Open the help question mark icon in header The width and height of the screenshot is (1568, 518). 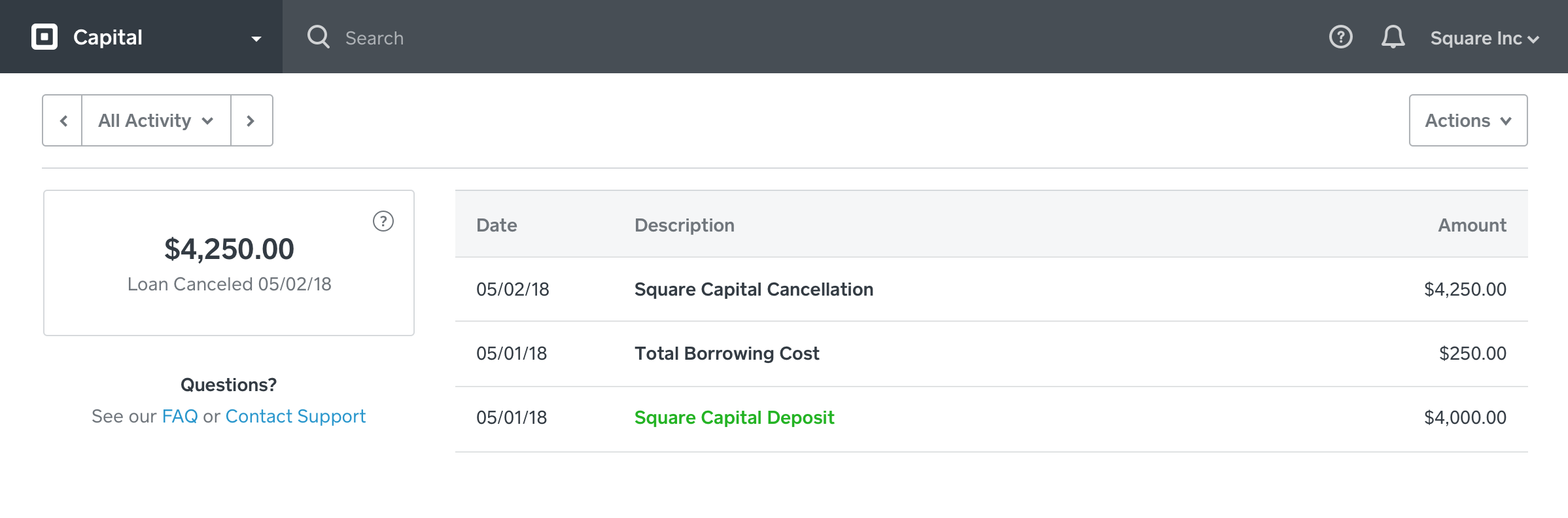coord(1340,37)
